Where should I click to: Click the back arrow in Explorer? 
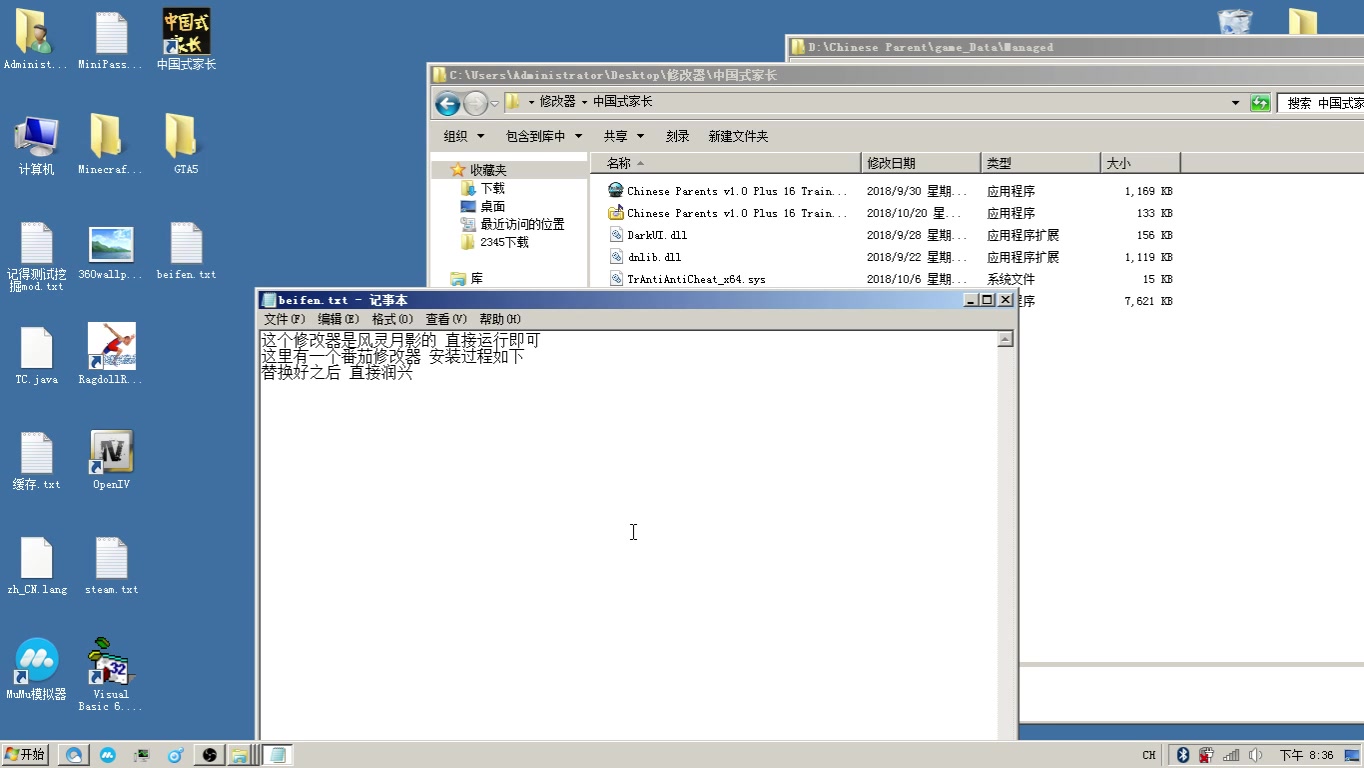[448, 103]
